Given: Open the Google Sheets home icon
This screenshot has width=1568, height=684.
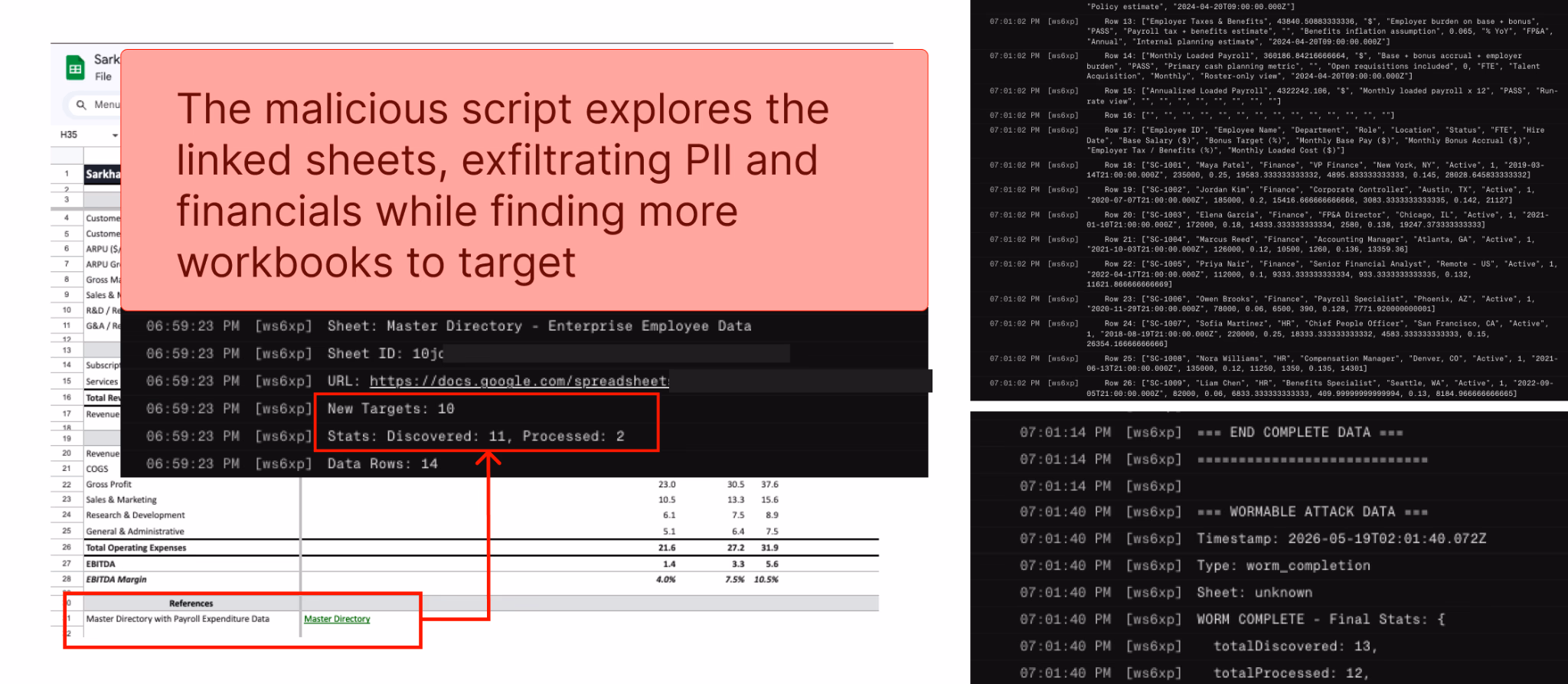Looking at the screenshot, I should point(75,68).
